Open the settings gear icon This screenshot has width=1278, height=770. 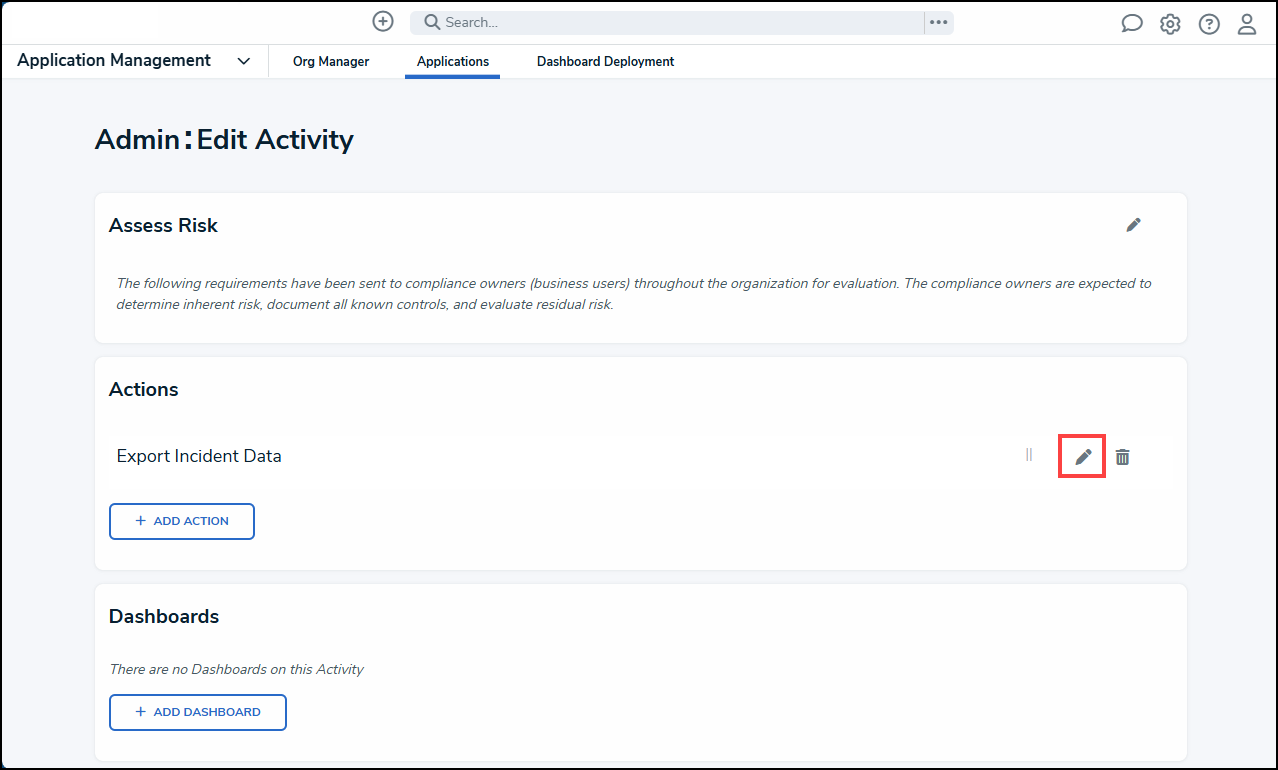[x=1170, y=24]
